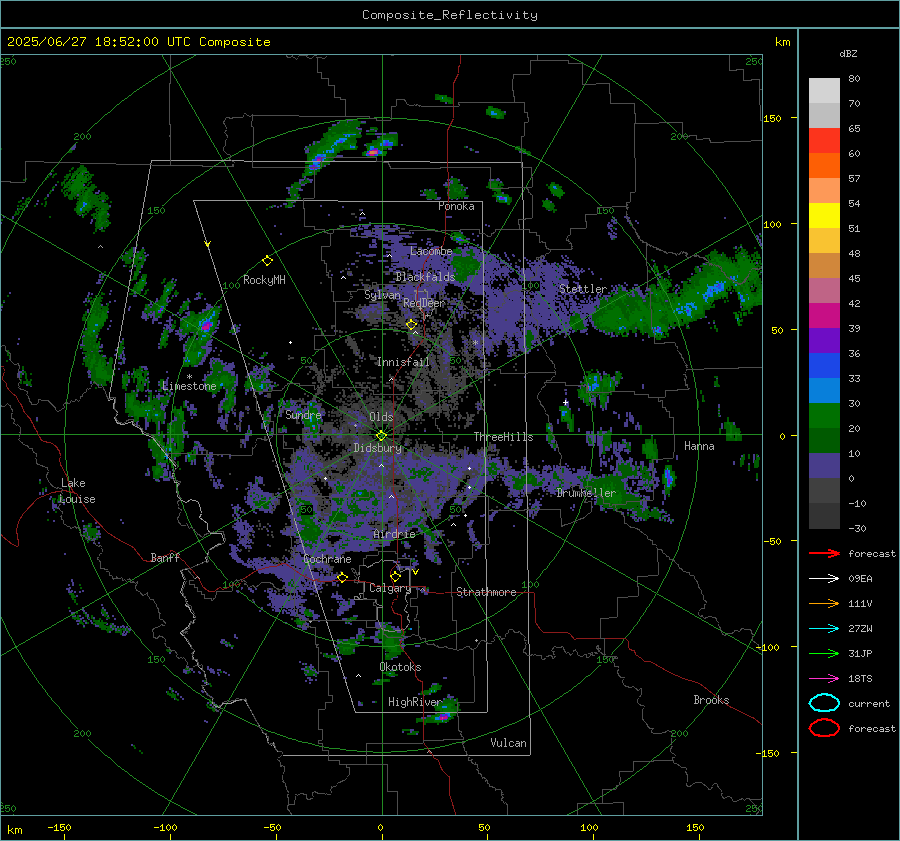Click the Cochrane city label
The image size is (900, 841).
click(327, 559)
